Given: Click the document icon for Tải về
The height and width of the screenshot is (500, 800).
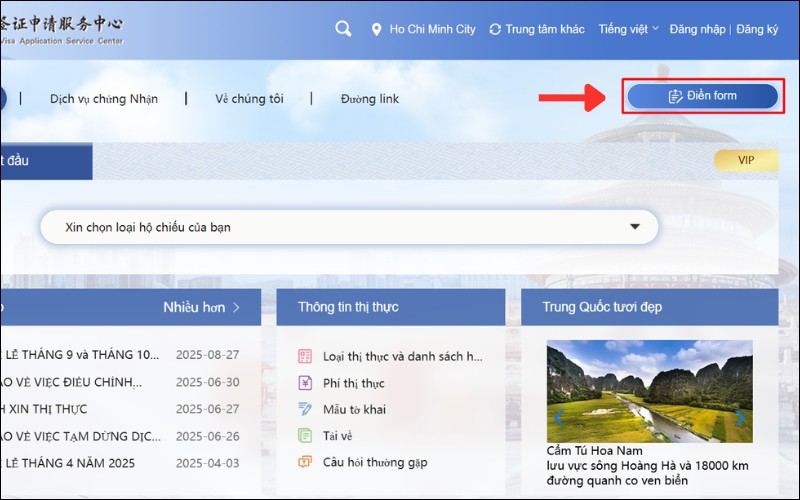Looking at the screenshot, I should [305, 435].
